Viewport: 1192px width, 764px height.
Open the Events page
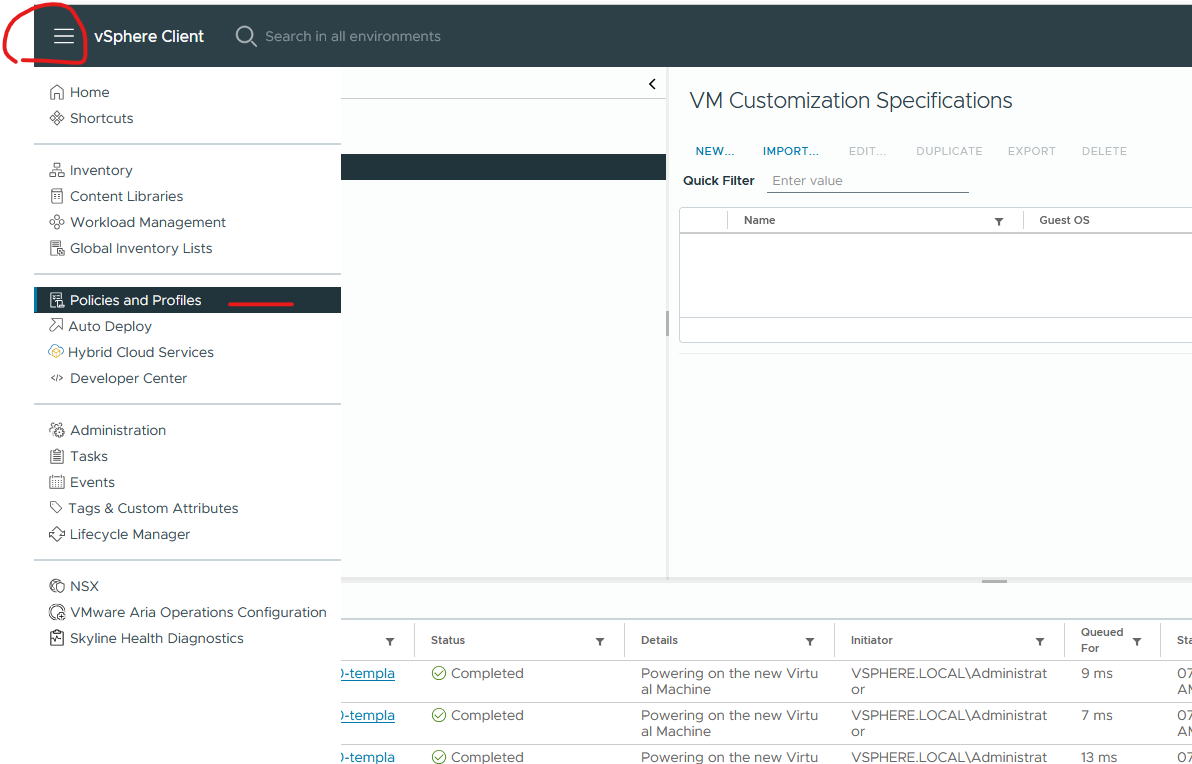click(x=92, y=482)
